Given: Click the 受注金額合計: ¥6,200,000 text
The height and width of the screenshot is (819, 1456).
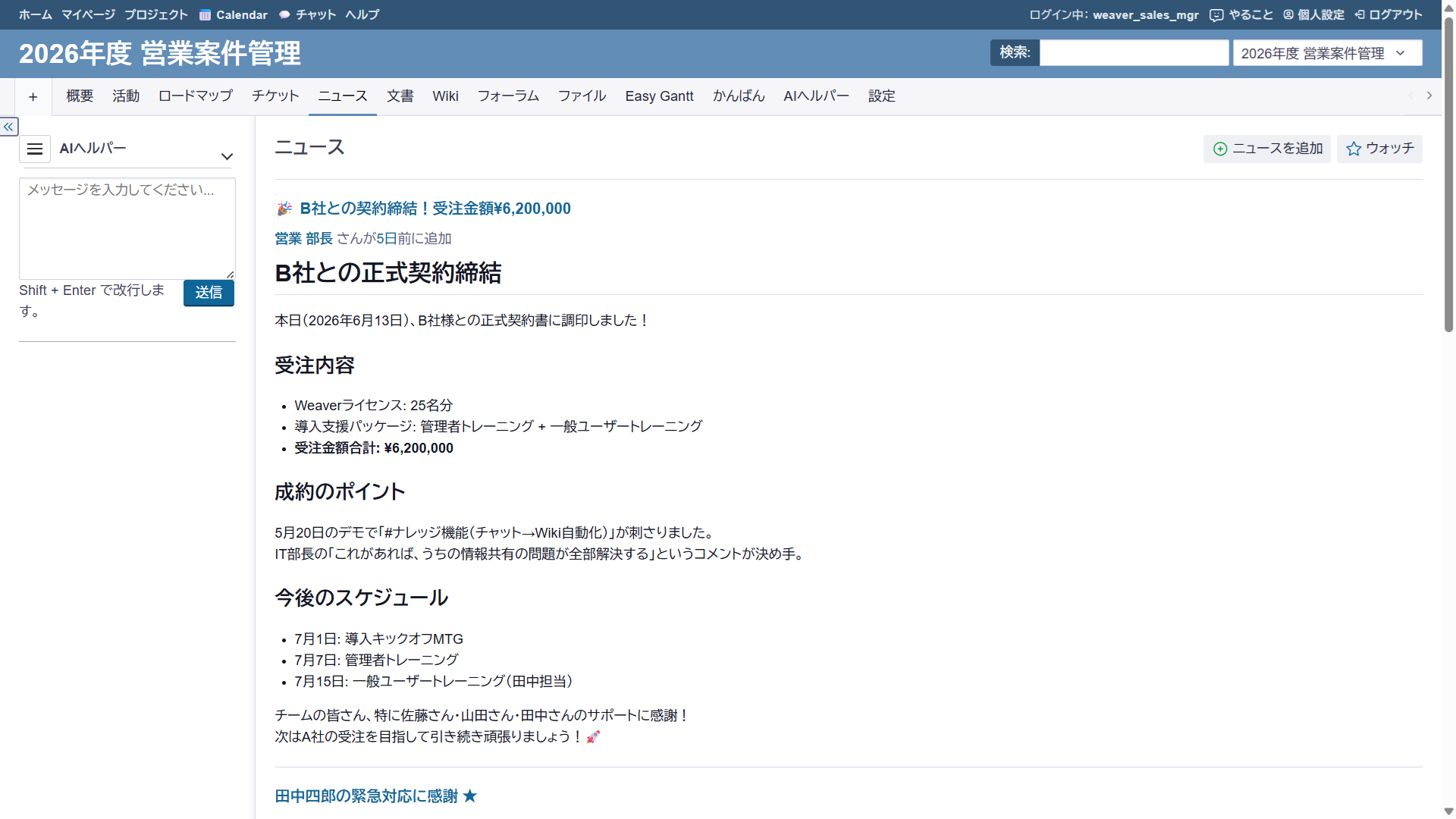Looking at the screenshot, I should coord(374,448).
